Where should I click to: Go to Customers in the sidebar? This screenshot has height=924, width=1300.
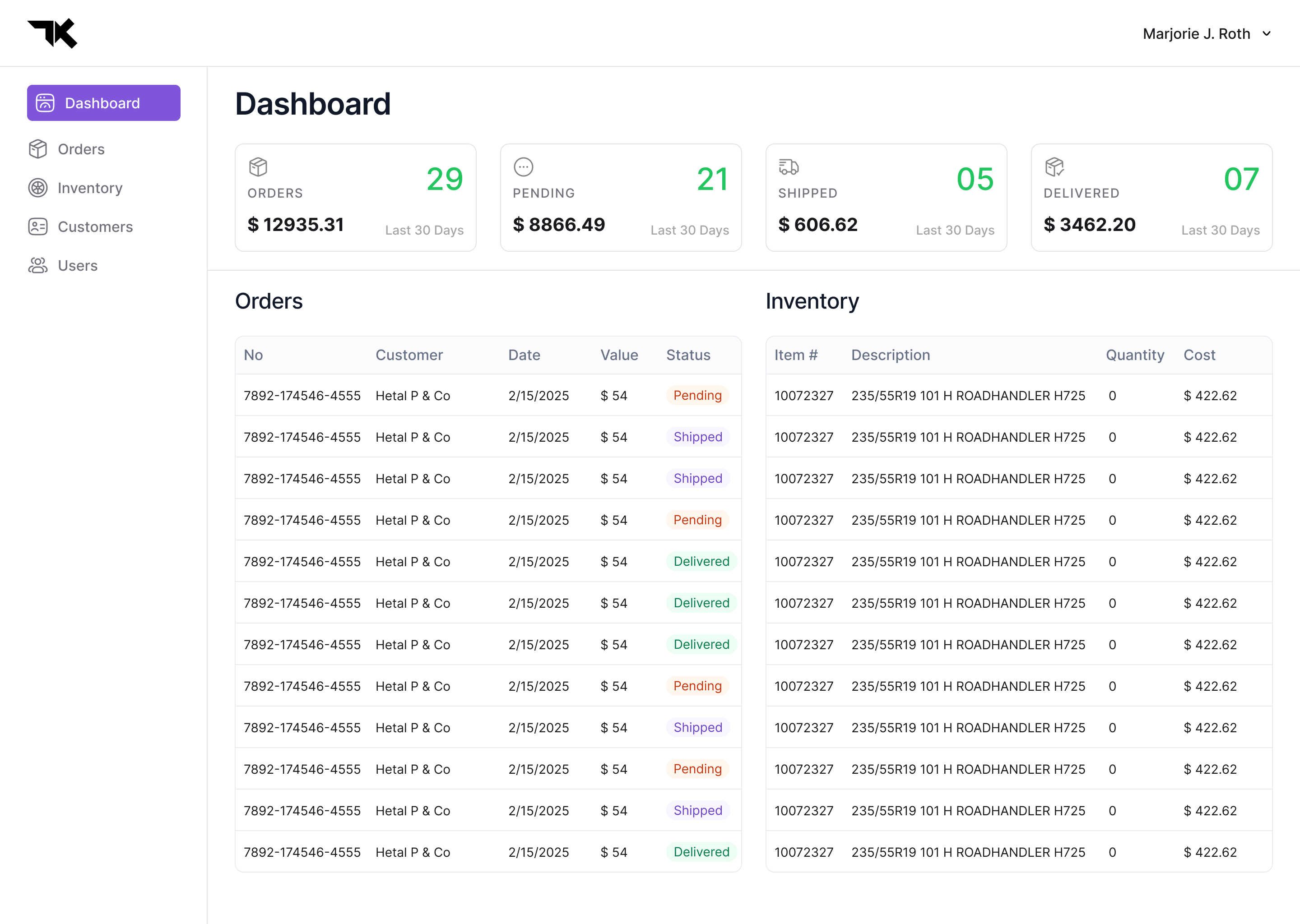click(95, 226)
